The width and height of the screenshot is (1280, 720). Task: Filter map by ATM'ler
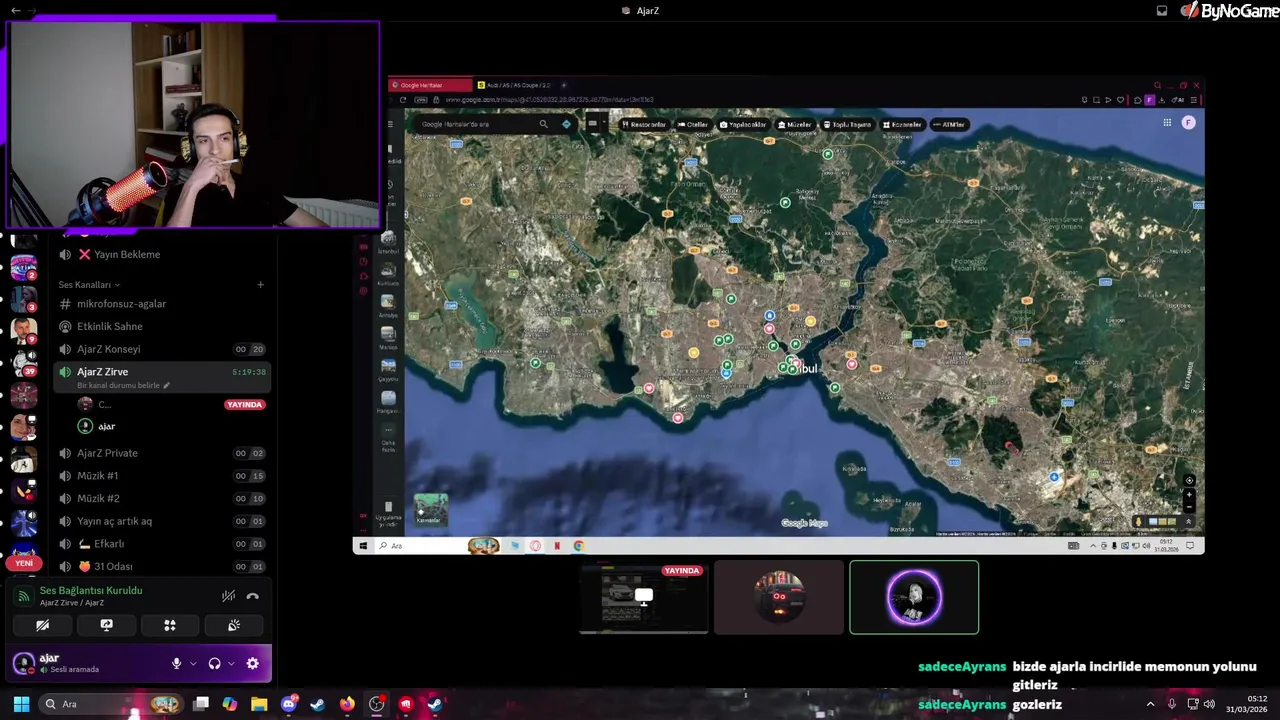(x=949, y=125)
